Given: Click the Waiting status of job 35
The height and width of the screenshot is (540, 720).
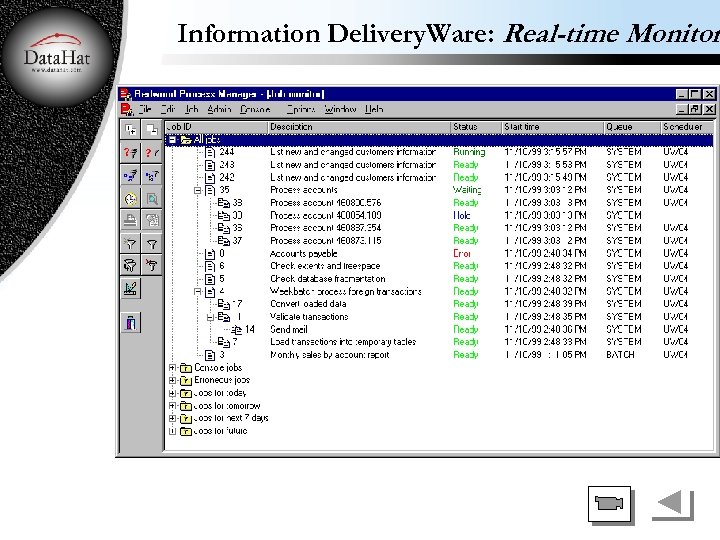Looking at the screenshot, I should pos(467,190).
